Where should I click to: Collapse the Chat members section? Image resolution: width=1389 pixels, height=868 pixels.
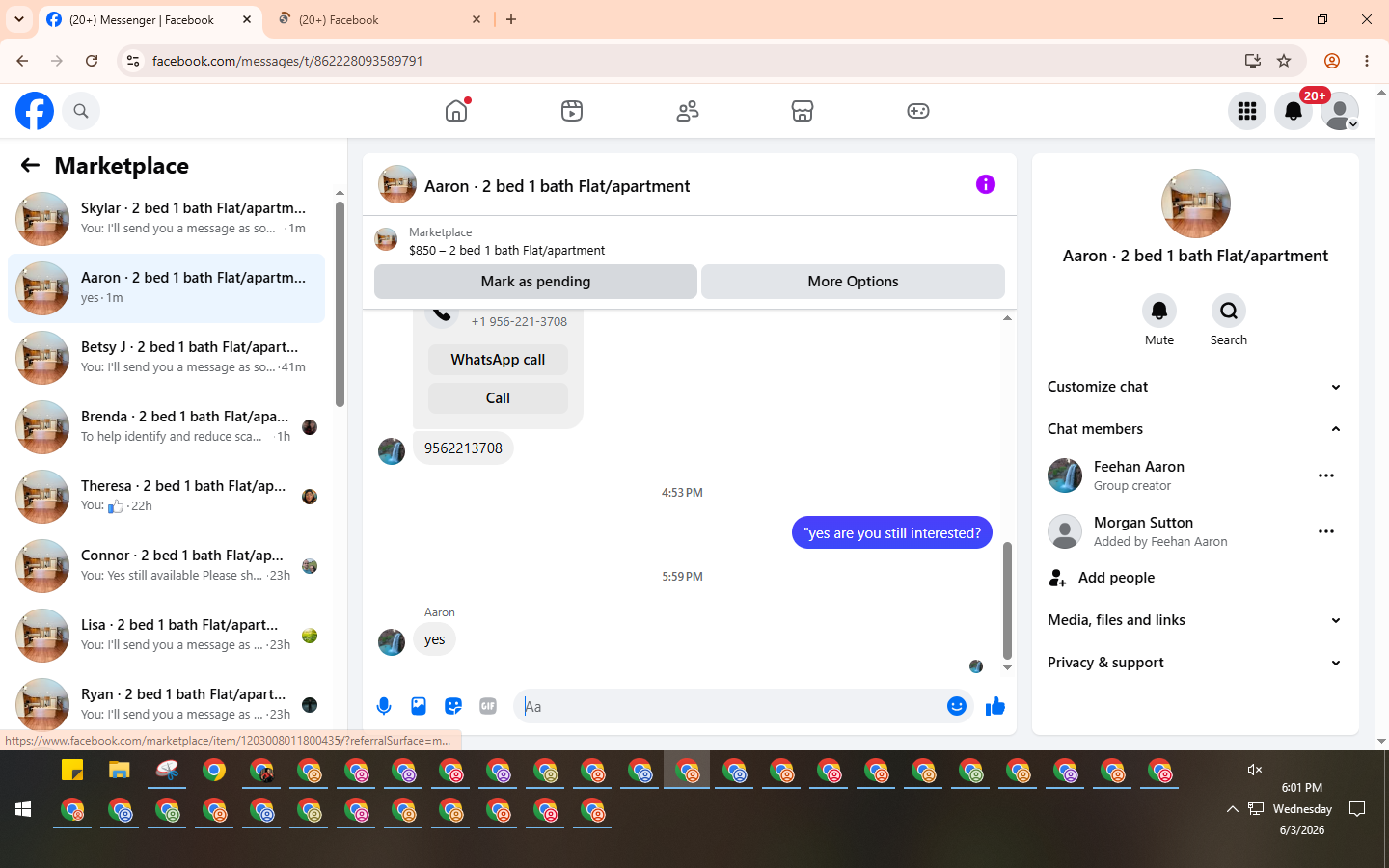(x=1196, y=429)
